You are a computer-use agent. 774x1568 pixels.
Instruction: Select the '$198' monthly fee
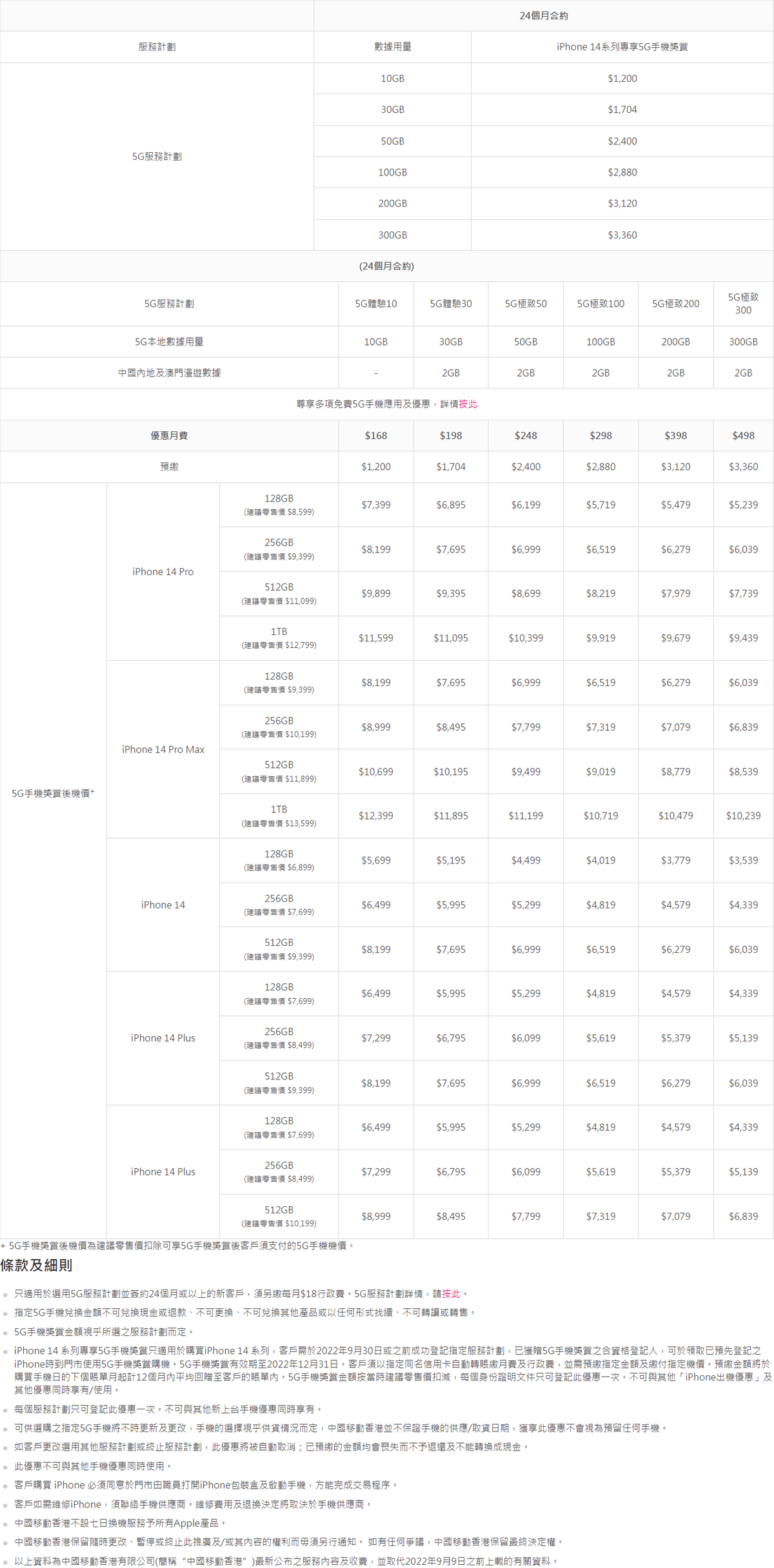click(451, 436)
